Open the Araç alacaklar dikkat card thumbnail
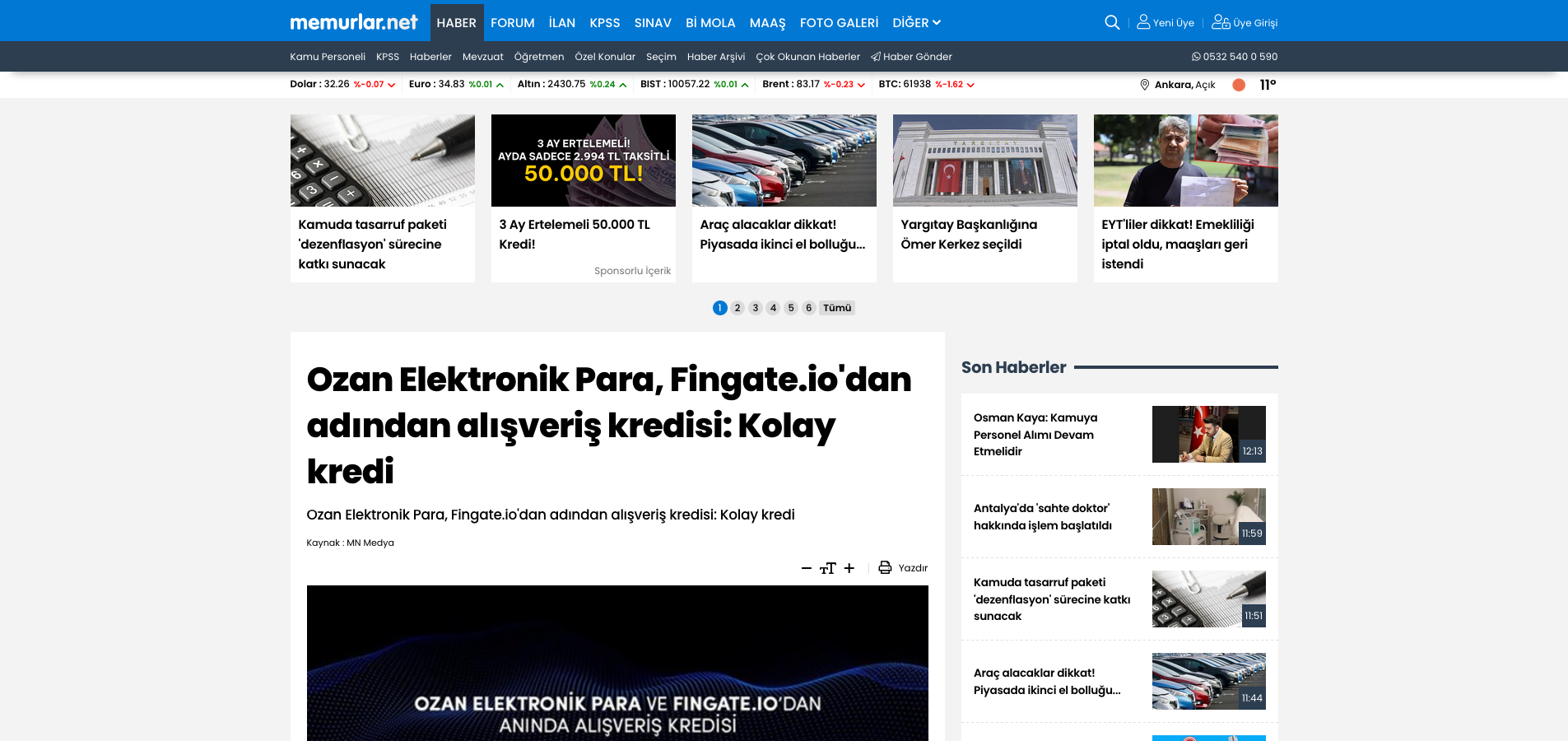The height and width of the screenshot is (741, 1568). pos(784,161)
